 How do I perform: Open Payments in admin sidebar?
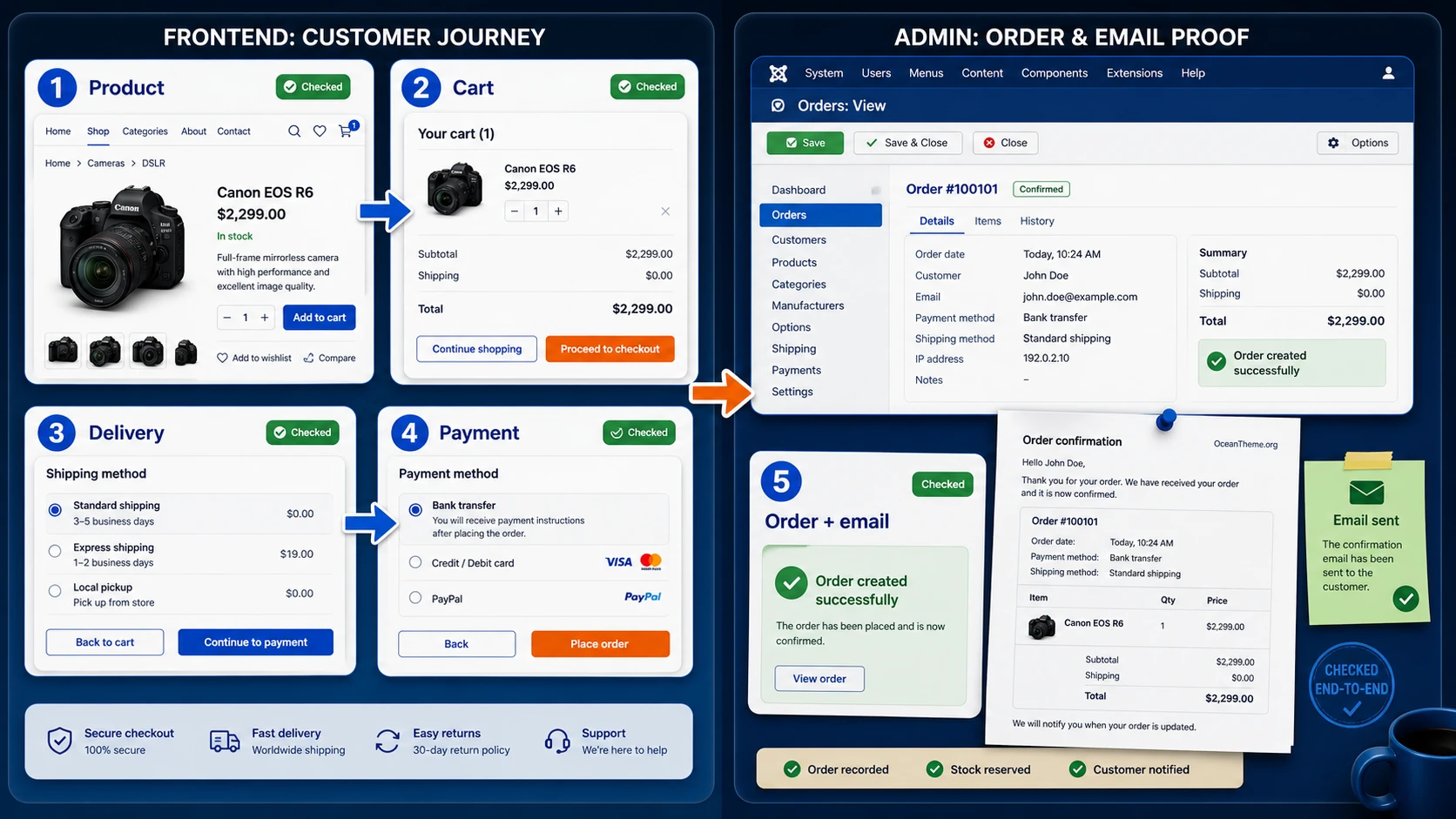[796, 370]
